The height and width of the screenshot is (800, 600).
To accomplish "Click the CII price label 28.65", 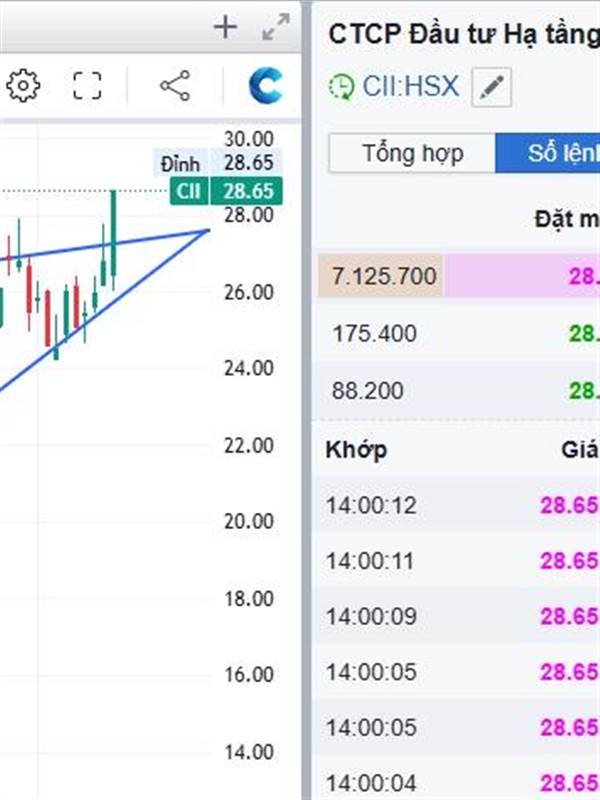I will (x=226, y=191).
